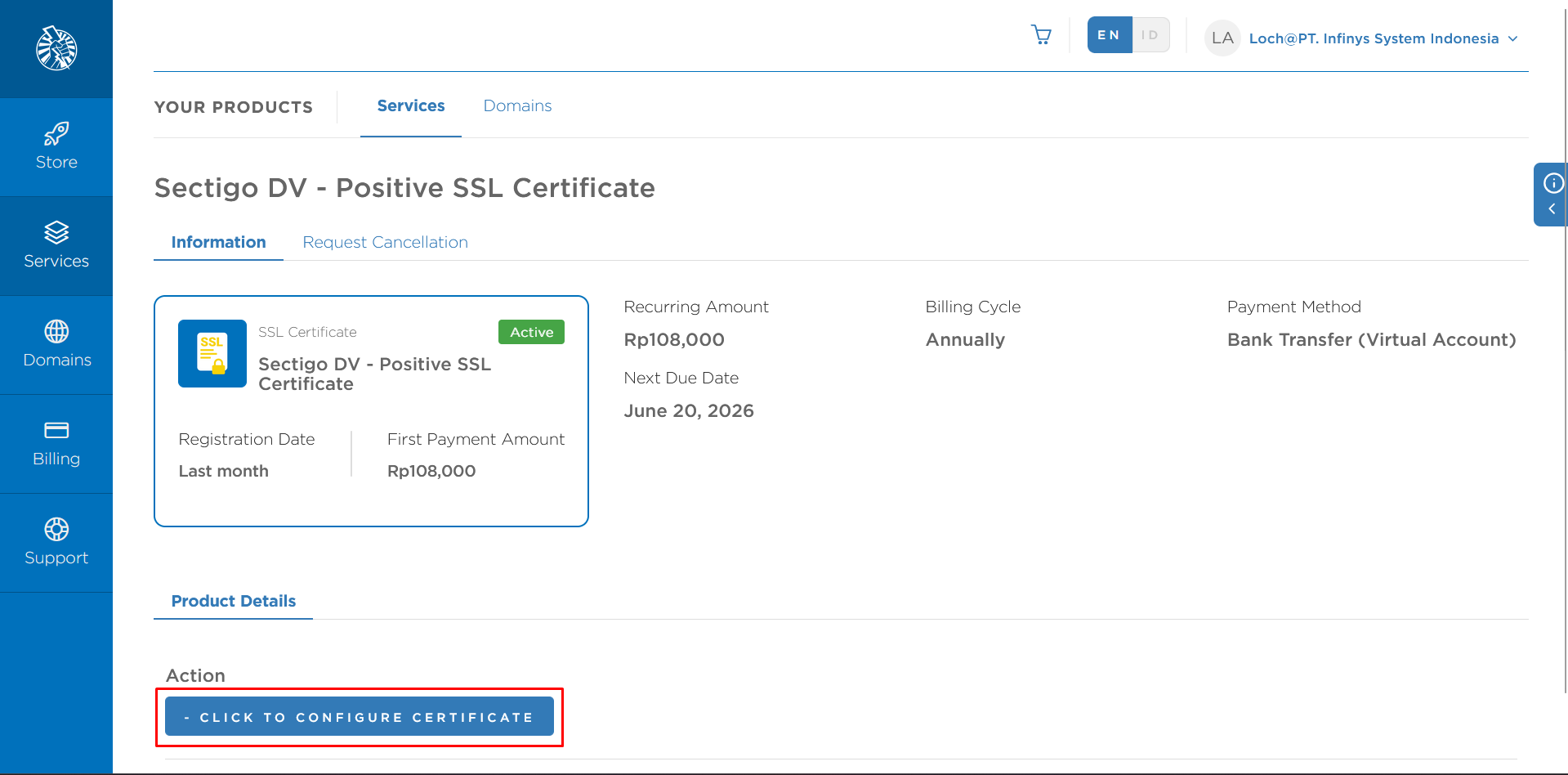Go to Domains globe icon in sidebar
The height and width of the screenshot is (775, 1568).
point(56,332)
